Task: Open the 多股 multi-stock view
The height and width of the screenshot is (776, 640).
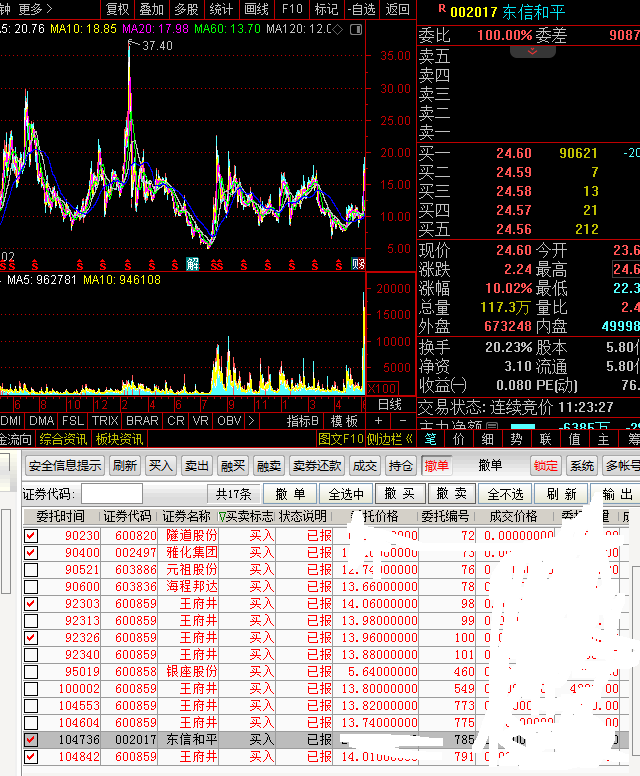Action: pyautogui.click(x=186, y=9)
